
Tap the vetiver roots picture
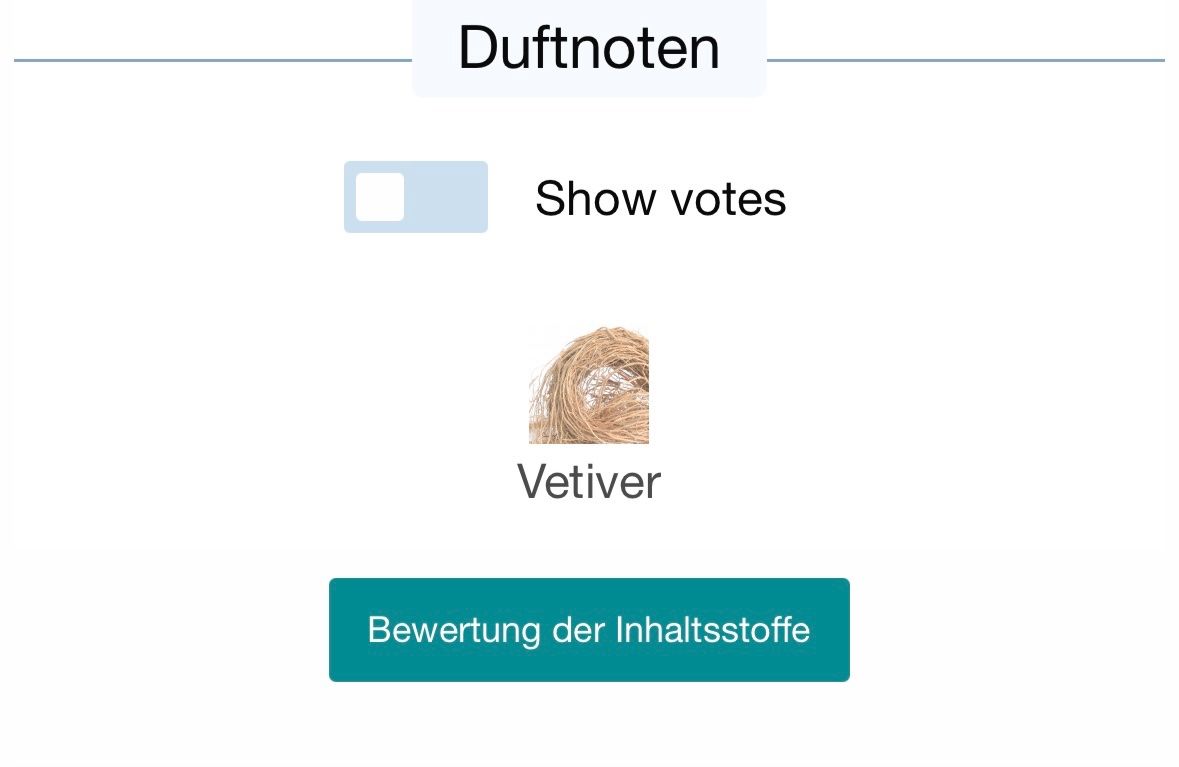point(589,385)
